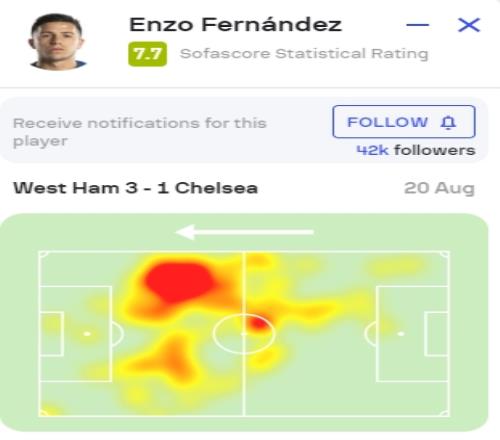Click the large red heatmap hotspot

(180, 282)
